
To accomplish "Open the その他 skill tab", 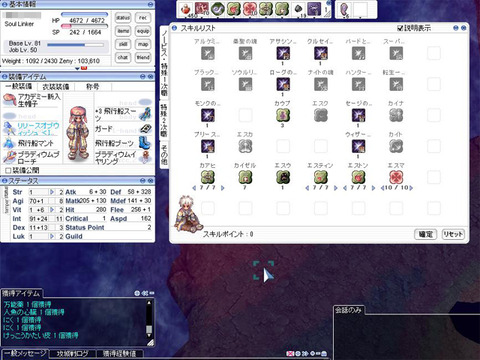I will point(164,154).
